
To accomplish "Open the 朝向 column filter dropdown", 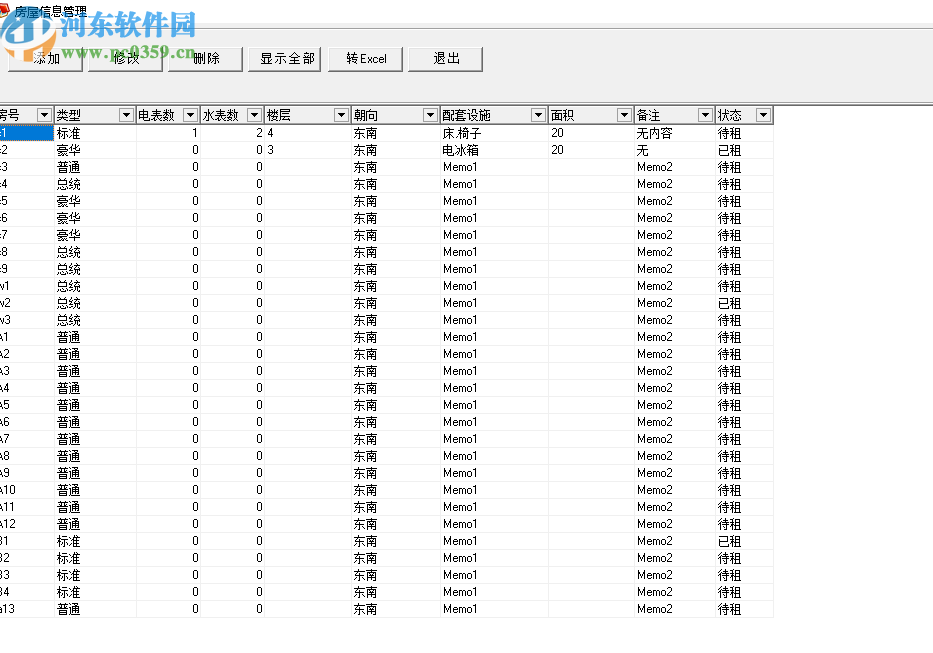I will [x=430, y=115].
